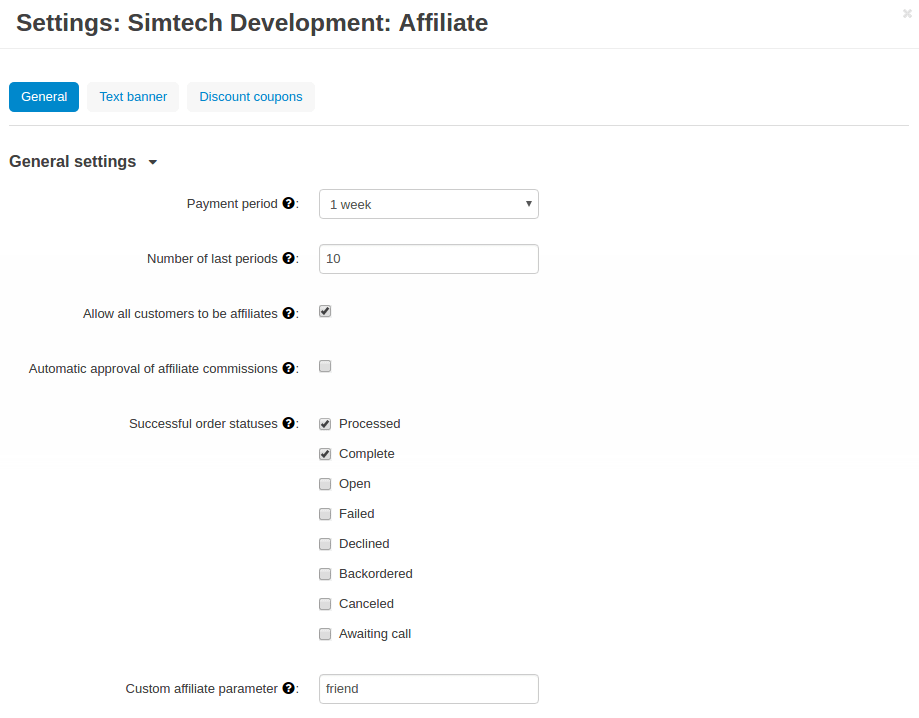919x718 pixels.
Task: Close the Affiliate settings dialog
Action: [906, 14]
